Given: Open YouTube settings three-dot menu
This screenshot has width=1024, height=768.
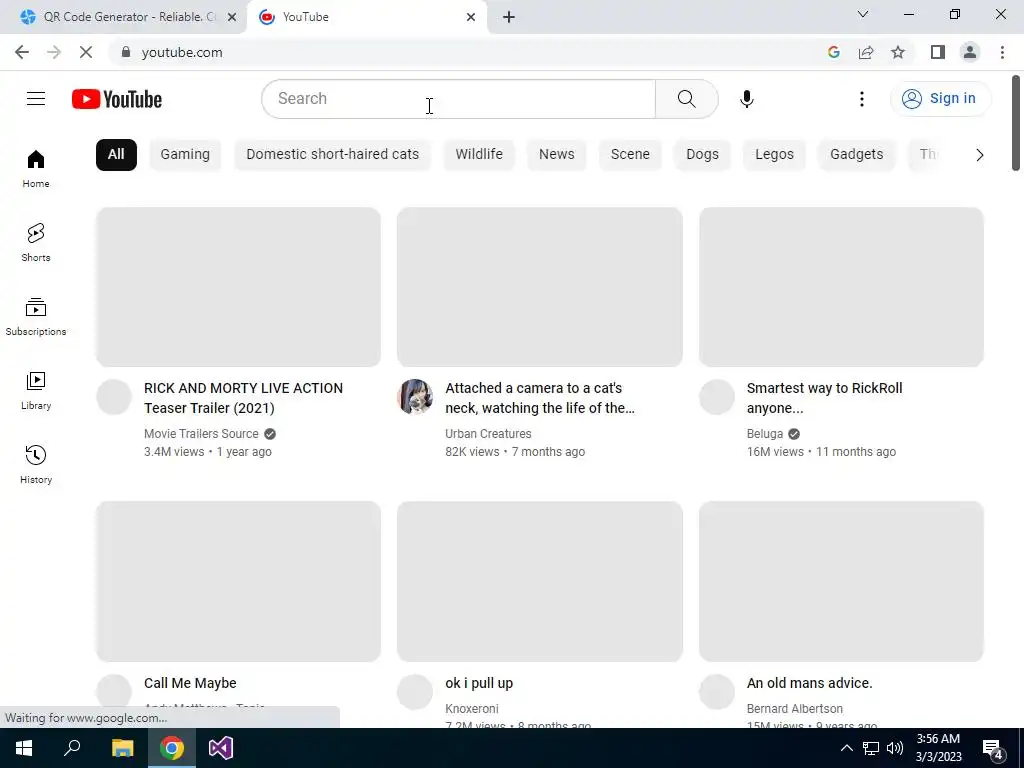Looking at the screenshot, I should [861, 99].
